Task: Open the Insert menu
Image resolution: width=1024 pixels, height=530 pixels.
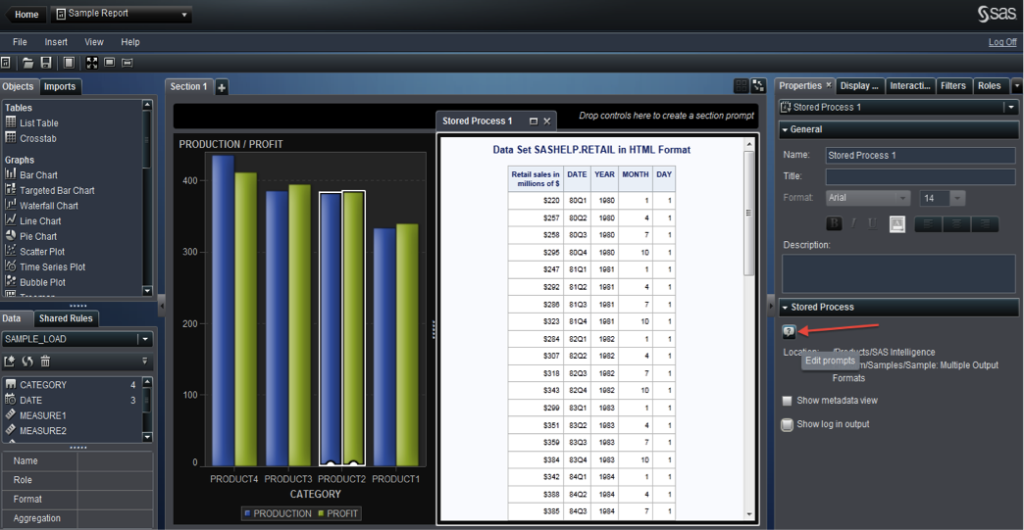Action: (56, 42)
